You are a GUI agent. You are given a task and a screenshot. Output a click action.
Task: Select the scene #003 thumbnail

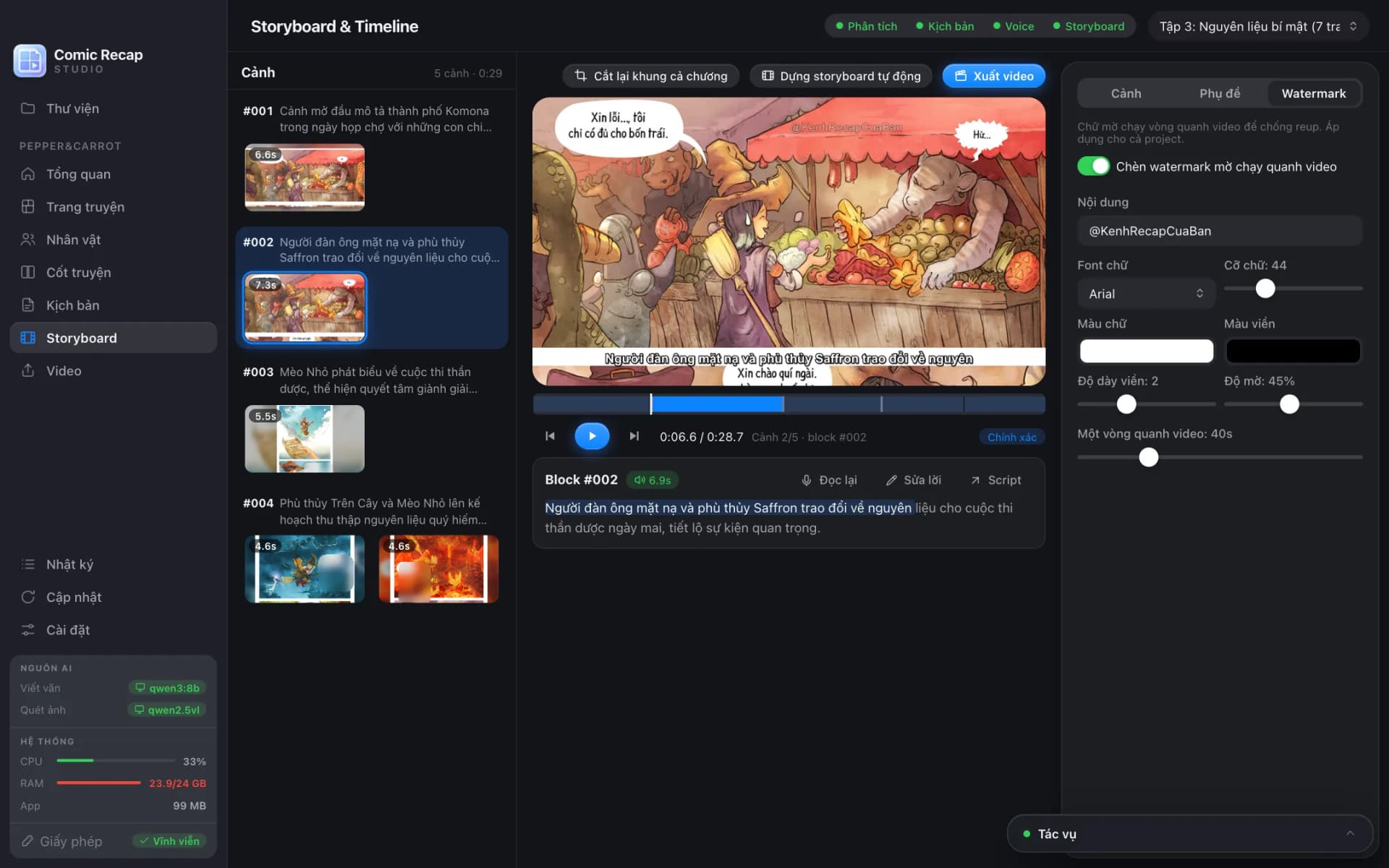(x=305, y=438)
